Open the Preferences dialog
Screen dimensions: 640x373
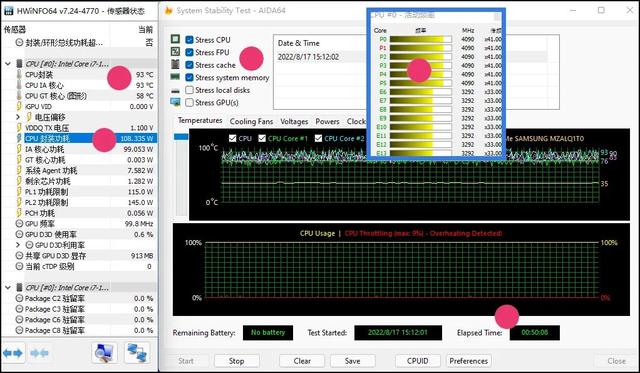point(469,361)
